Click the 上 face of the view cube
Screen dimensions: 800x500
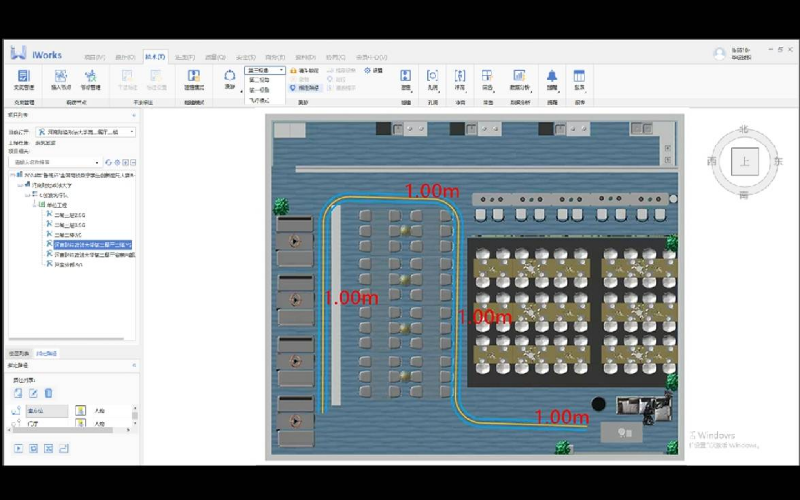[x=745, y=162]
